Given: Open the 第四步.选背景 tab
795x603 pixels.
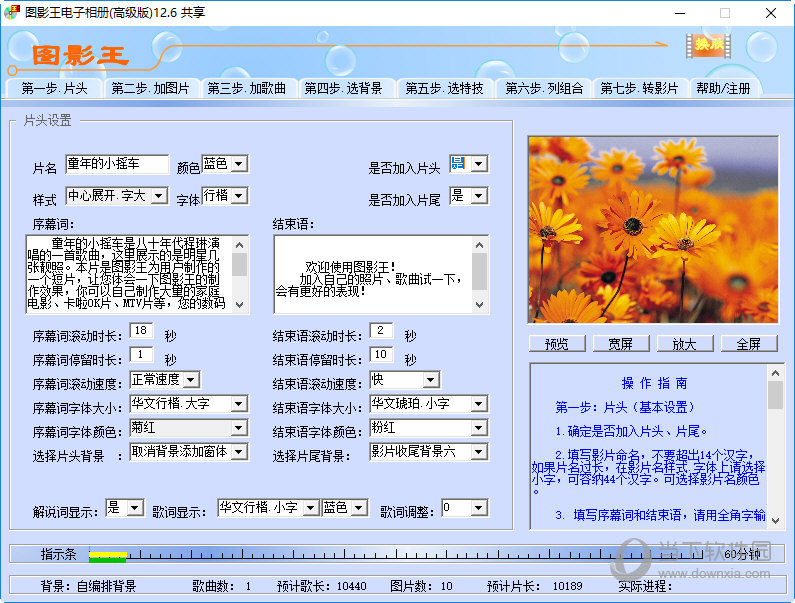Looking at the screenshot, I should 343,88.
